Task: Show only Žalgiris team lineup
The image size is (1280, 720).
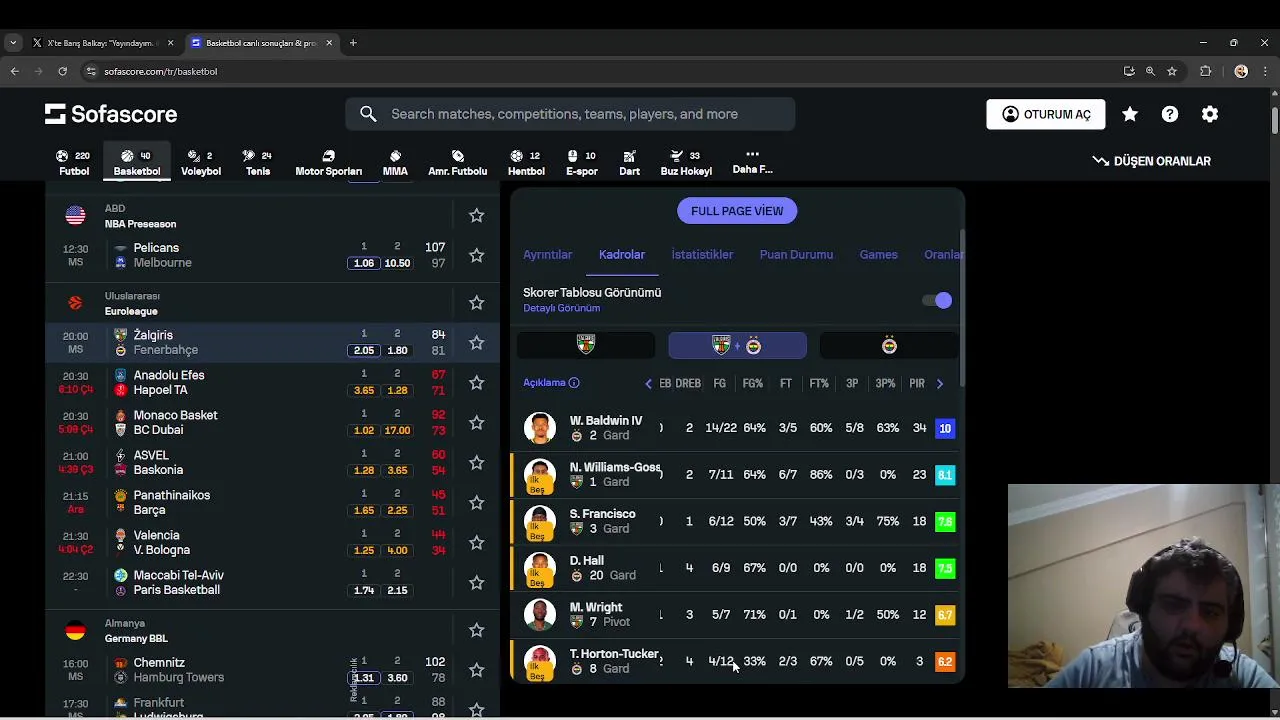Action: [x=586, y=345]
